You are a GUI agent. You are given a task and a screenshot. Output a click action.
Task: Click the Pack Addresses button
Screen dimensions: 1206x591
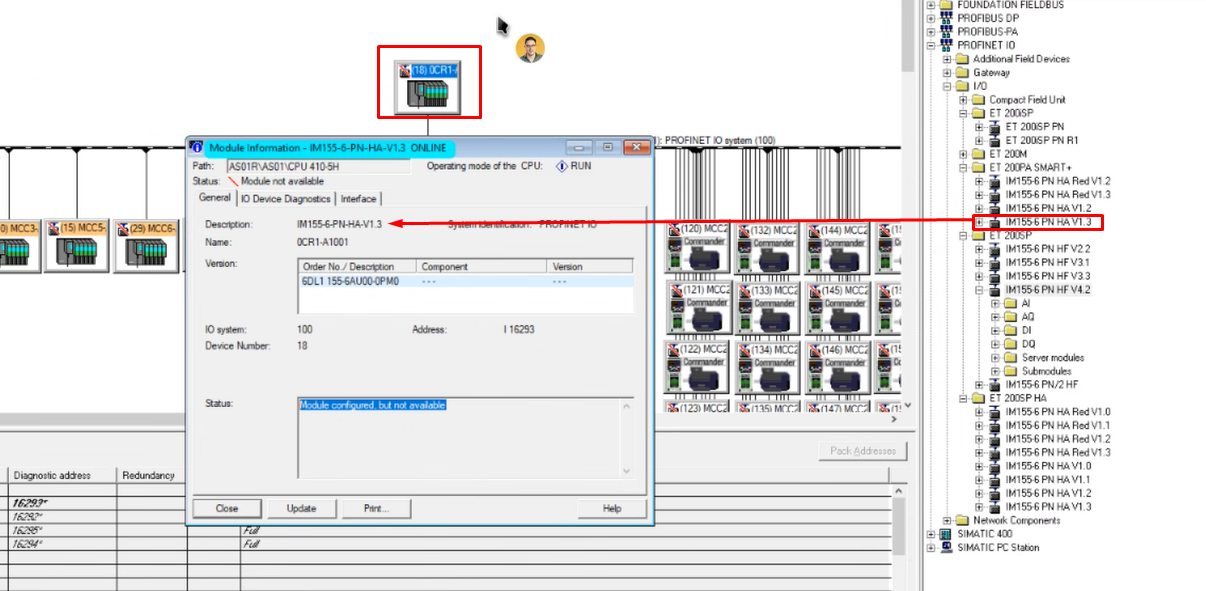tap(862, 451)
